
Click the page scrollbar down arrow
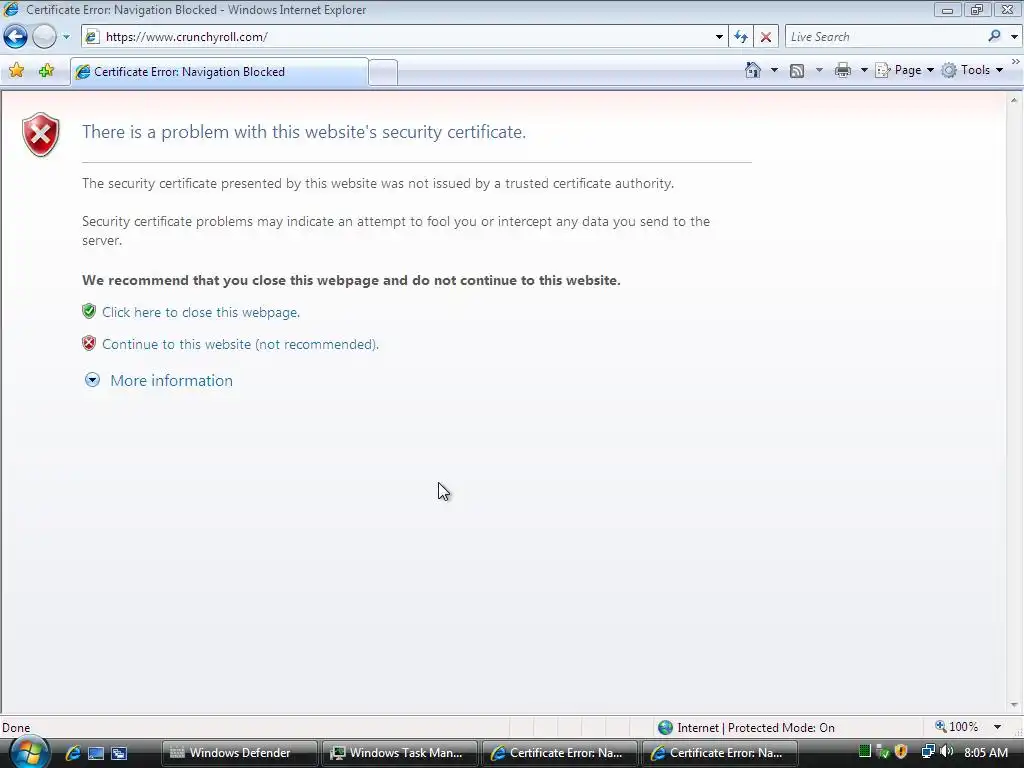[x=1014, y=705]
